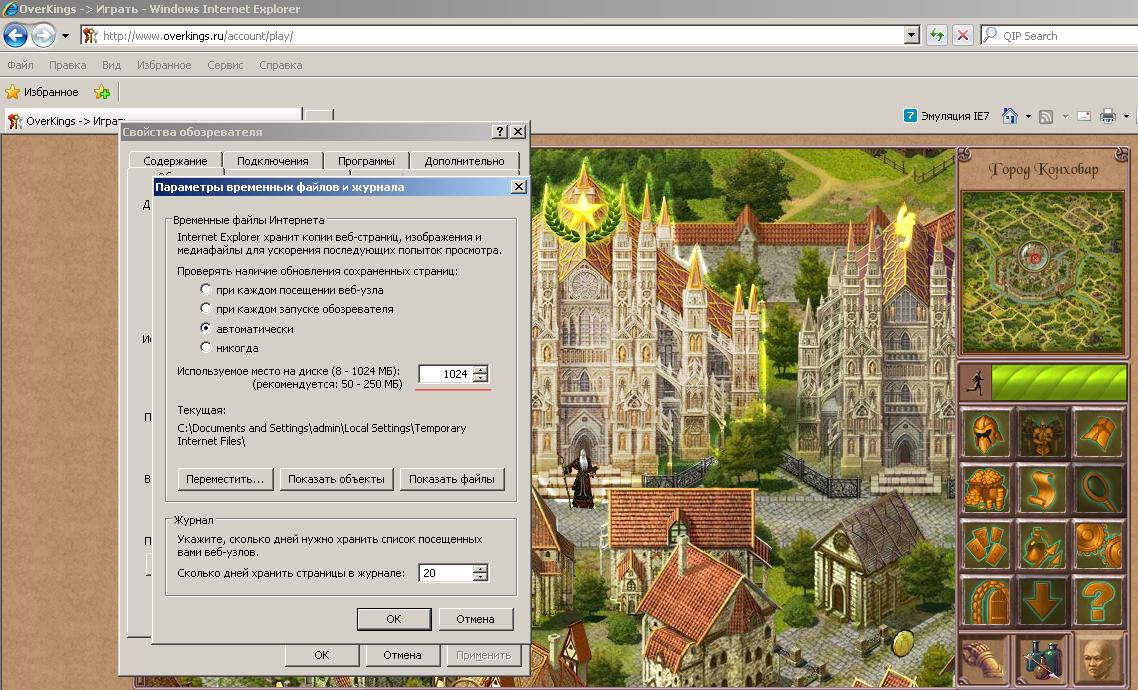1138x690 pixels.
Task: Open the armored knights squad icon
Action: point(1042,432)
